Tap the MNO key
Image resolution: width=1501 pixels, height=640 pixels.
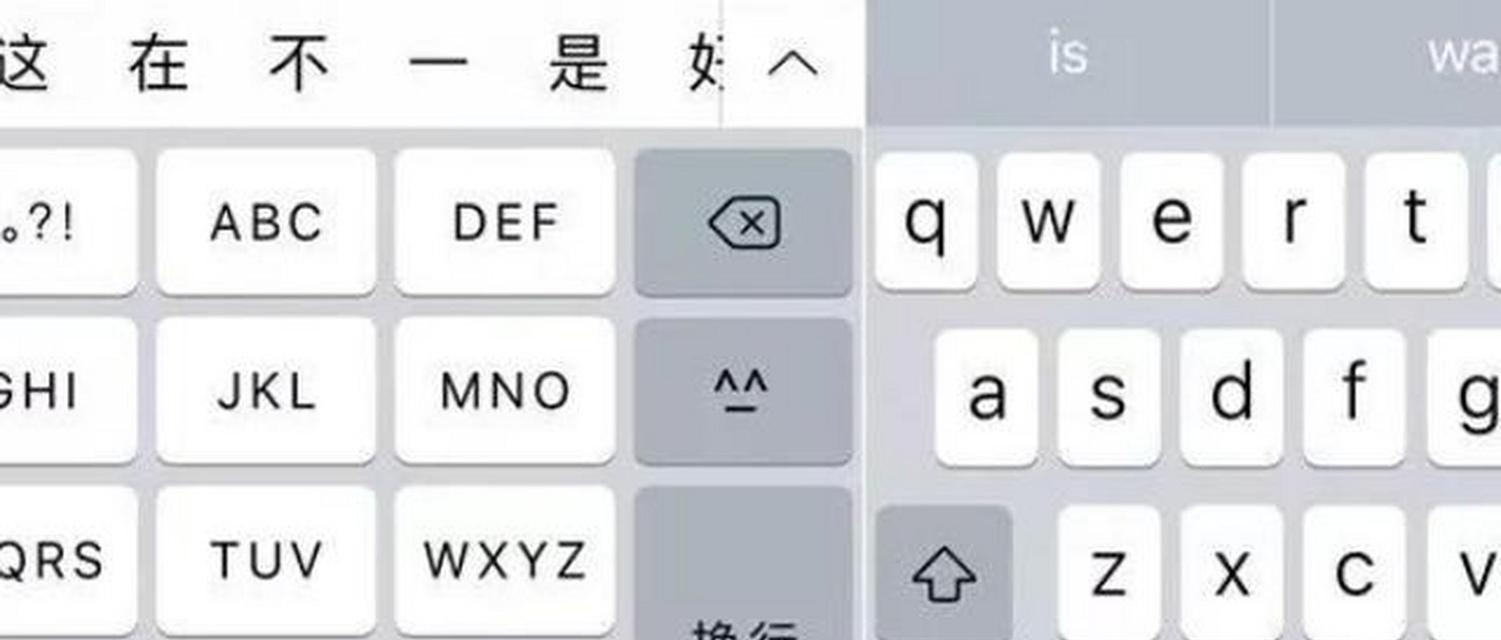(505, 391)
